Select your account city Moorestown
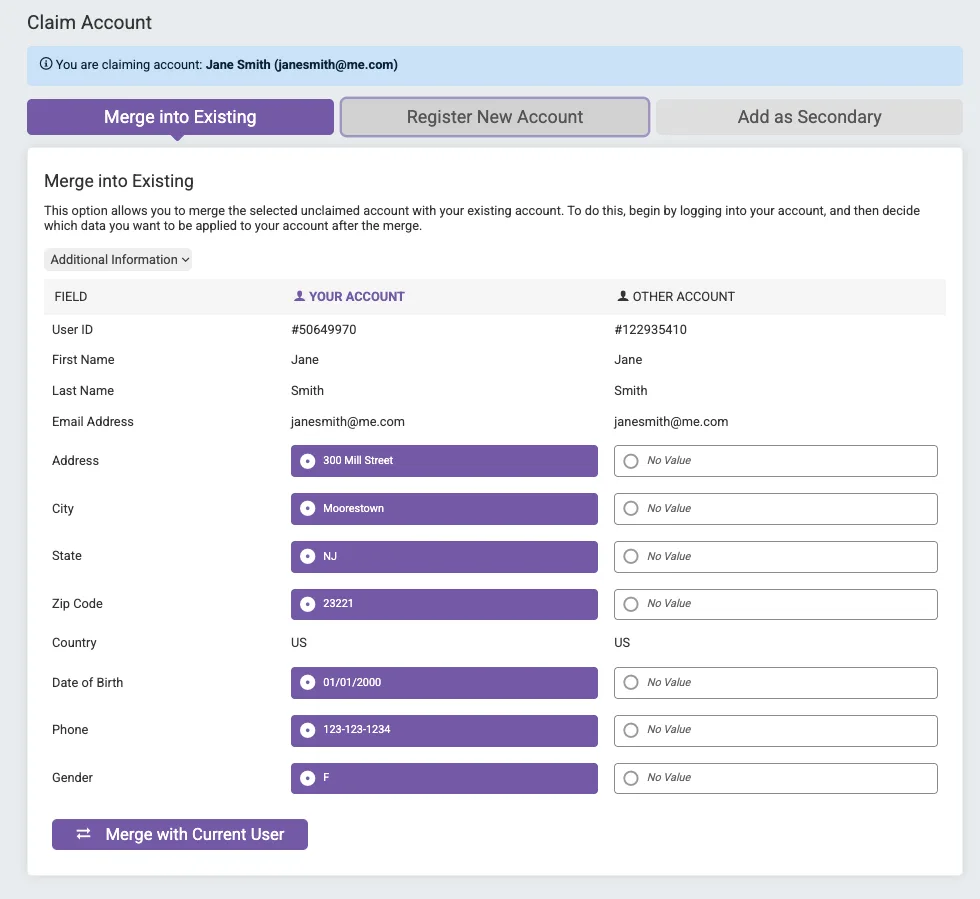This screenshot has height=899, width=980. coord(444,509)
